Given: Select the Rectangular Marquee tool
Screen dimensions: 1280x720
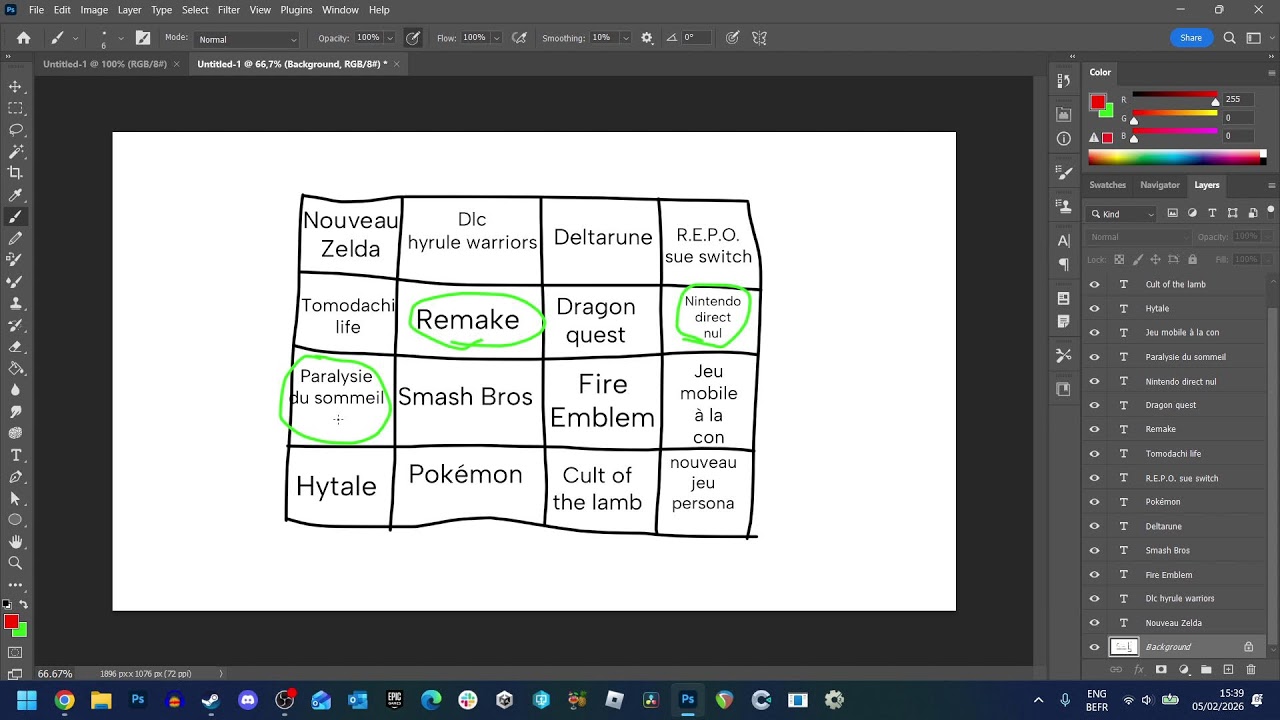Looking at the screenshot, I should tap(15, 108).
